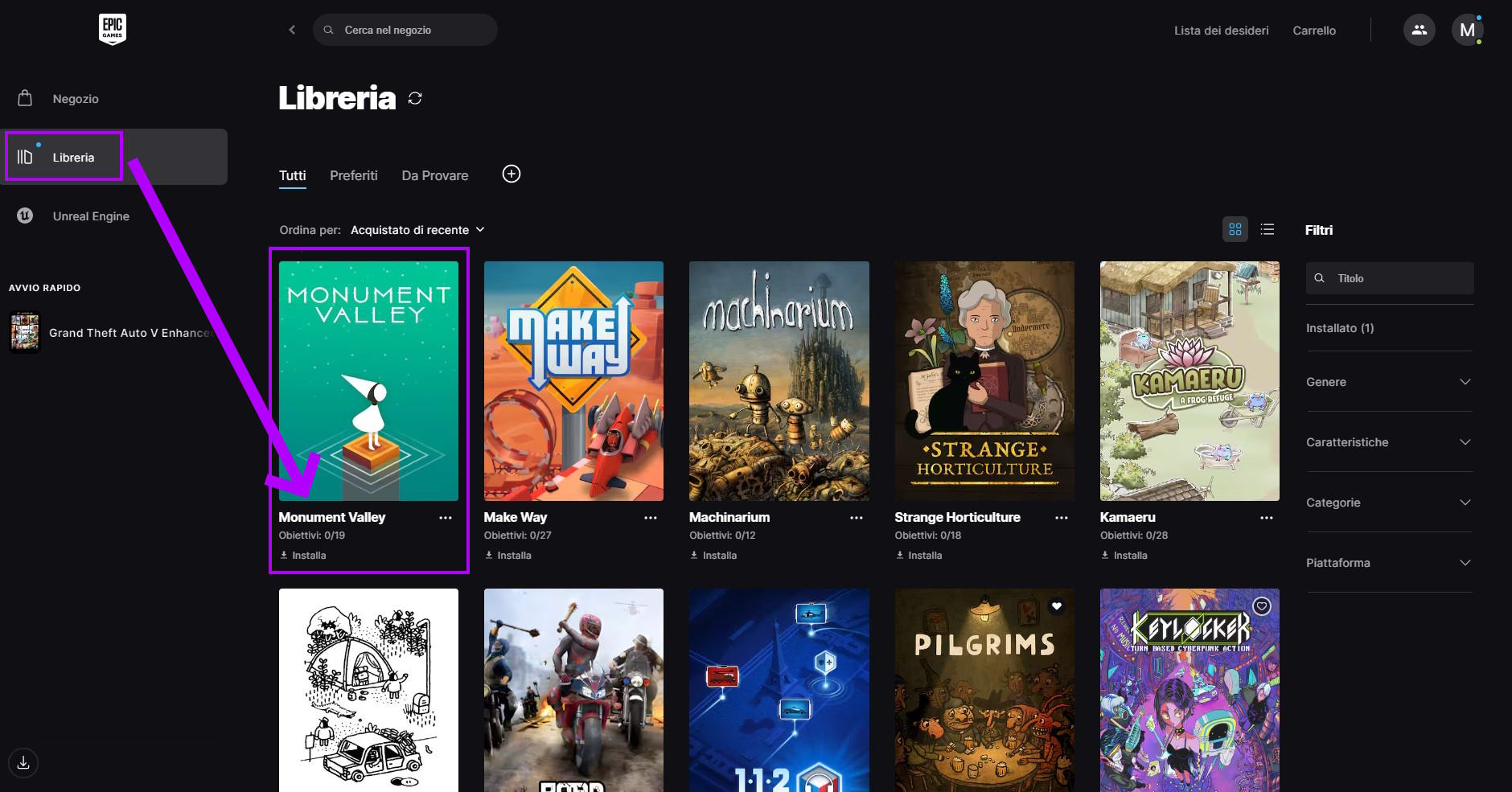Click the Negozio shopping bag icon
This screenshot has width=1512, height=792.
(x=25, y=98)
